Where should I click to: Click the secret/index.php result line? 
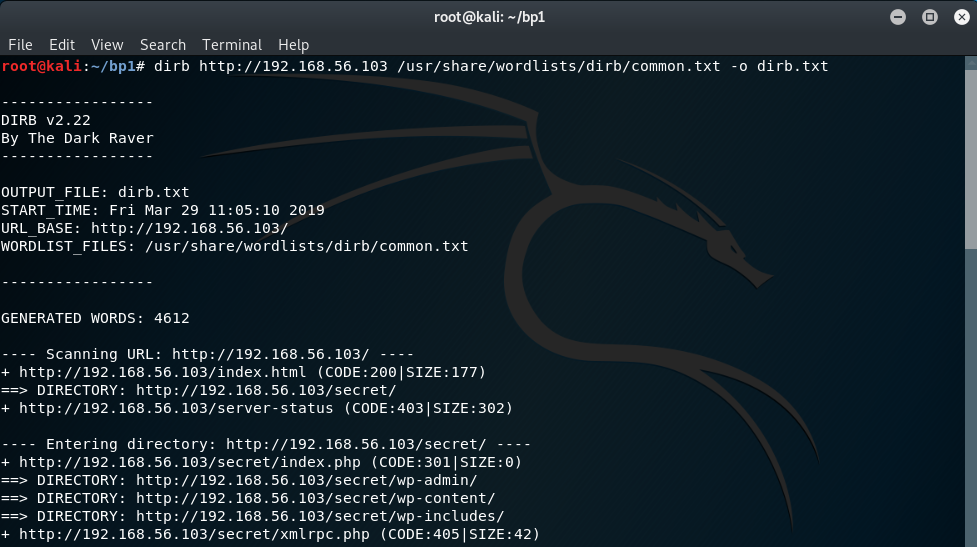click(x=261, y=462)
